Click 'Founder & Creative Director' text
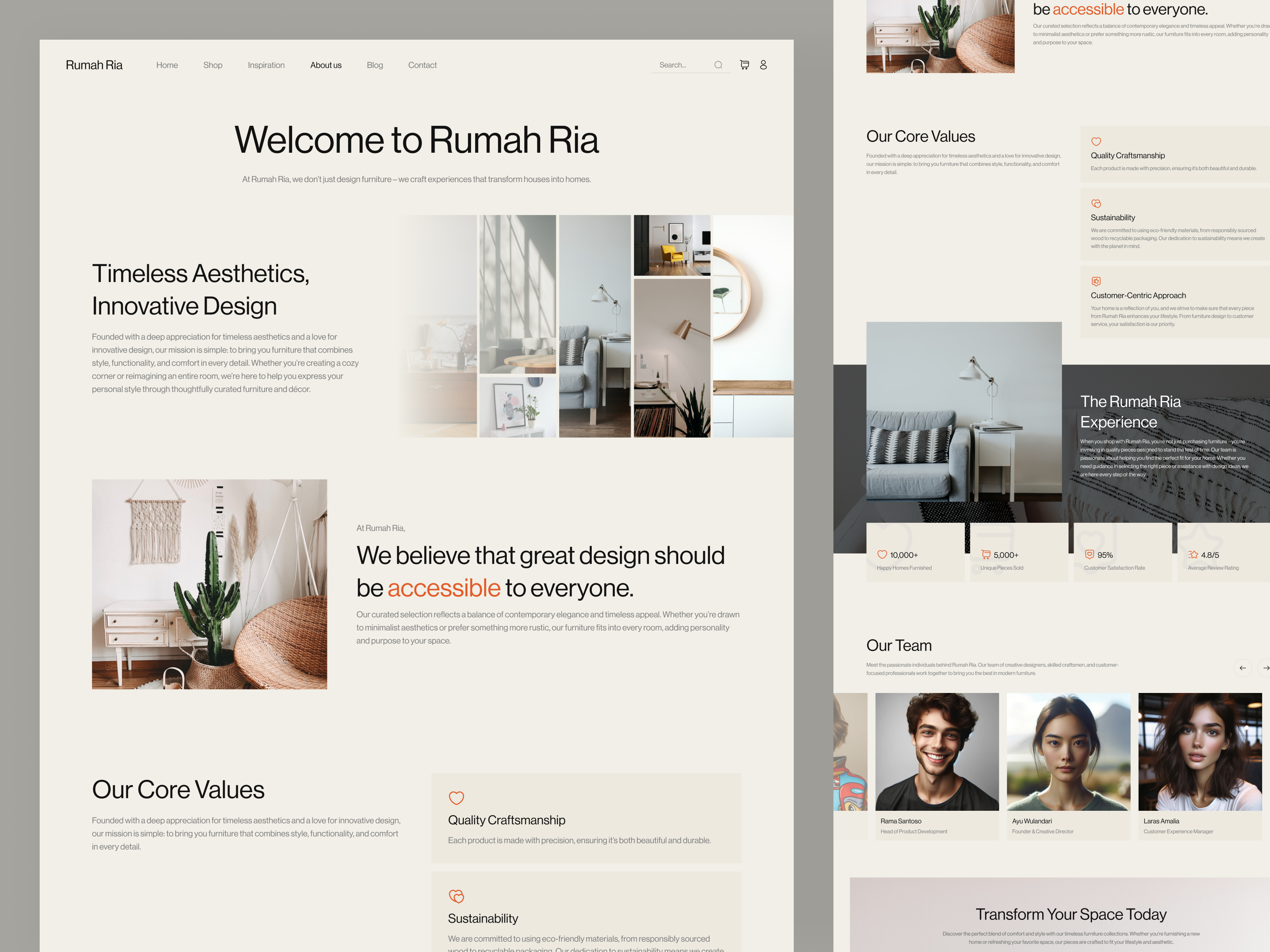 tap(1043, 831)
